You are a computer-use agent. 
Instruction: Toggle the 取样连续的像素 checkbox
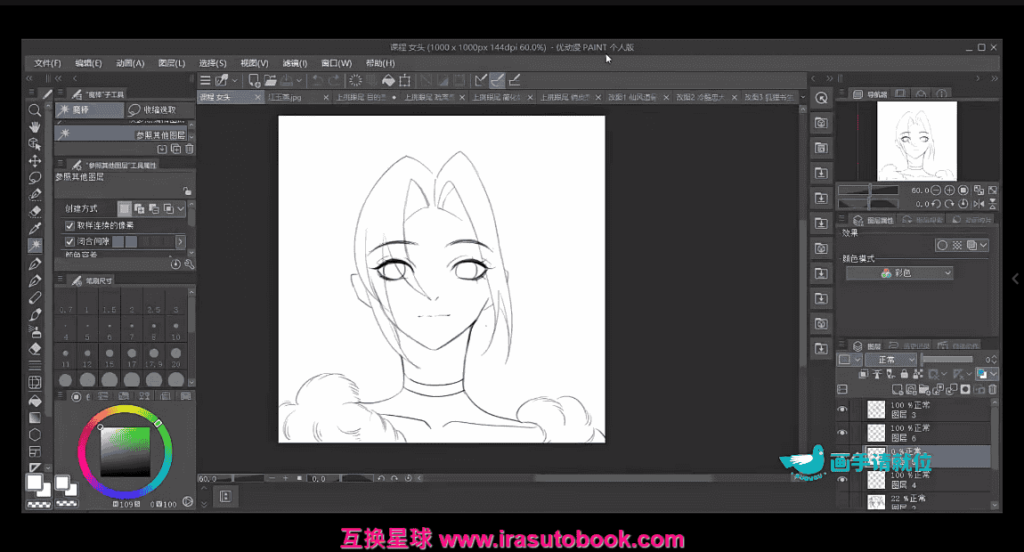click(70, 227)
